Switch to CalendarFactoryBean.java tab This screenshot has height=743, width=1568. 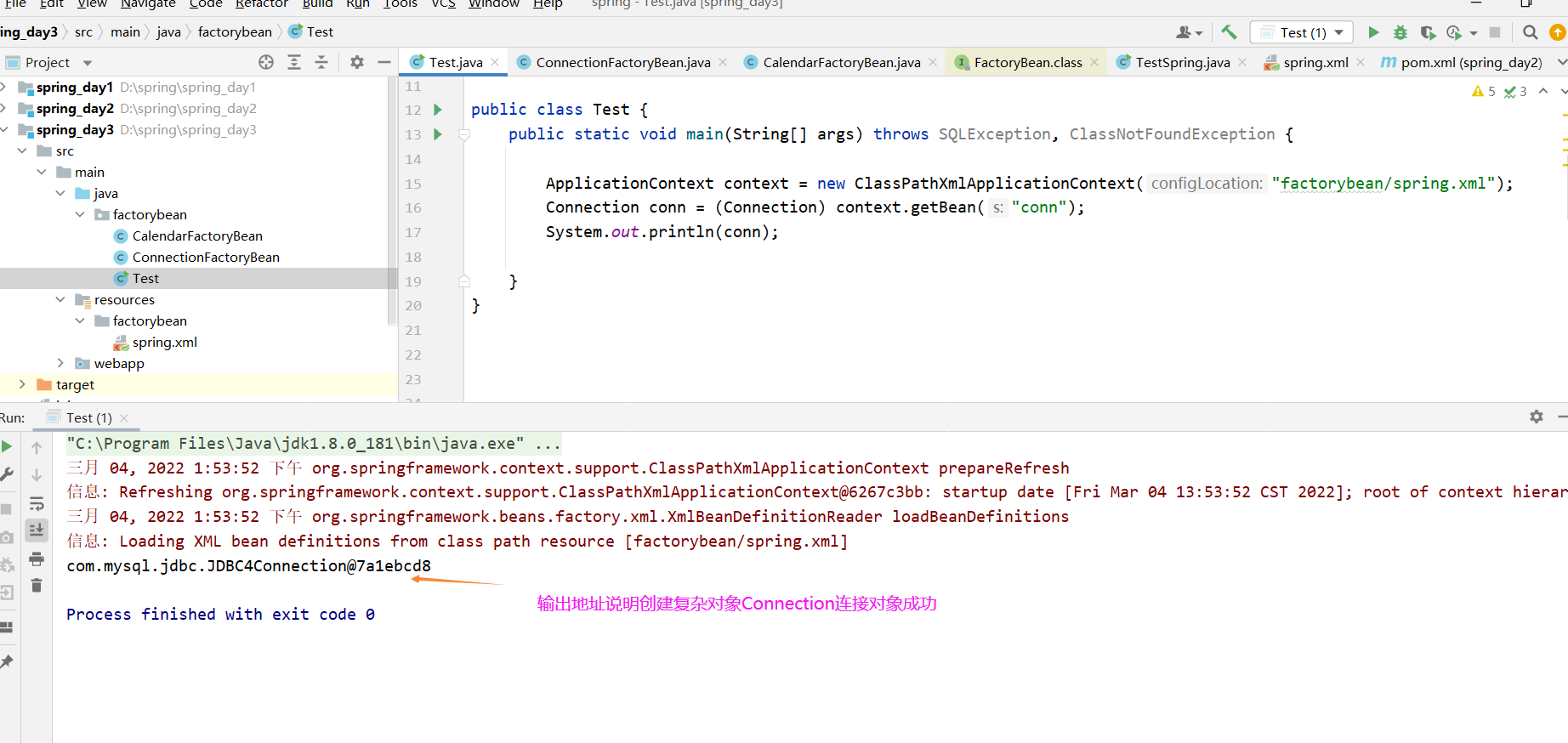pyautogui.click(x=842, y=62)
